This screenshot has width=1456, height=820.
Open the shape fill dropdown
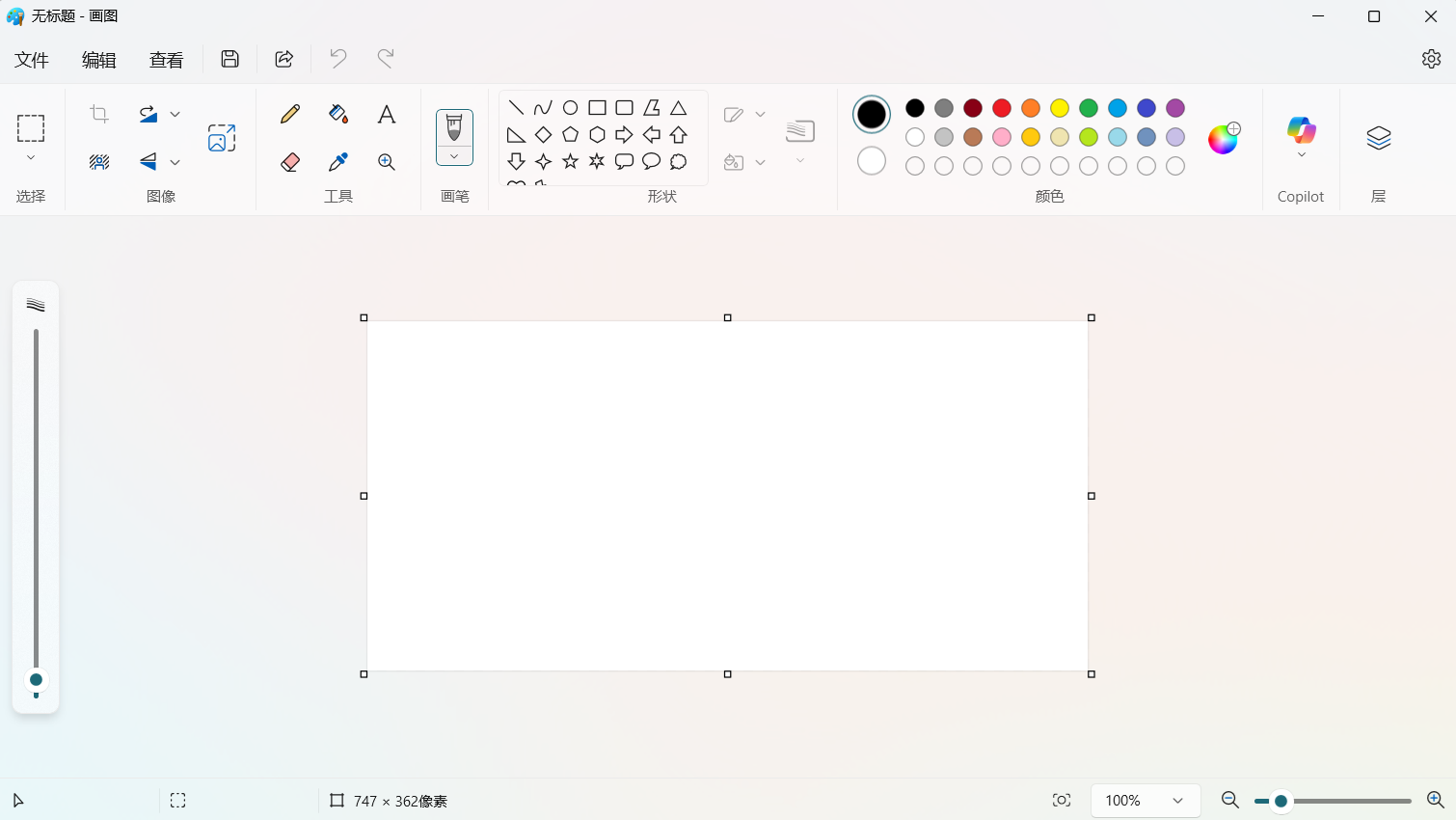tap(760, 162)
